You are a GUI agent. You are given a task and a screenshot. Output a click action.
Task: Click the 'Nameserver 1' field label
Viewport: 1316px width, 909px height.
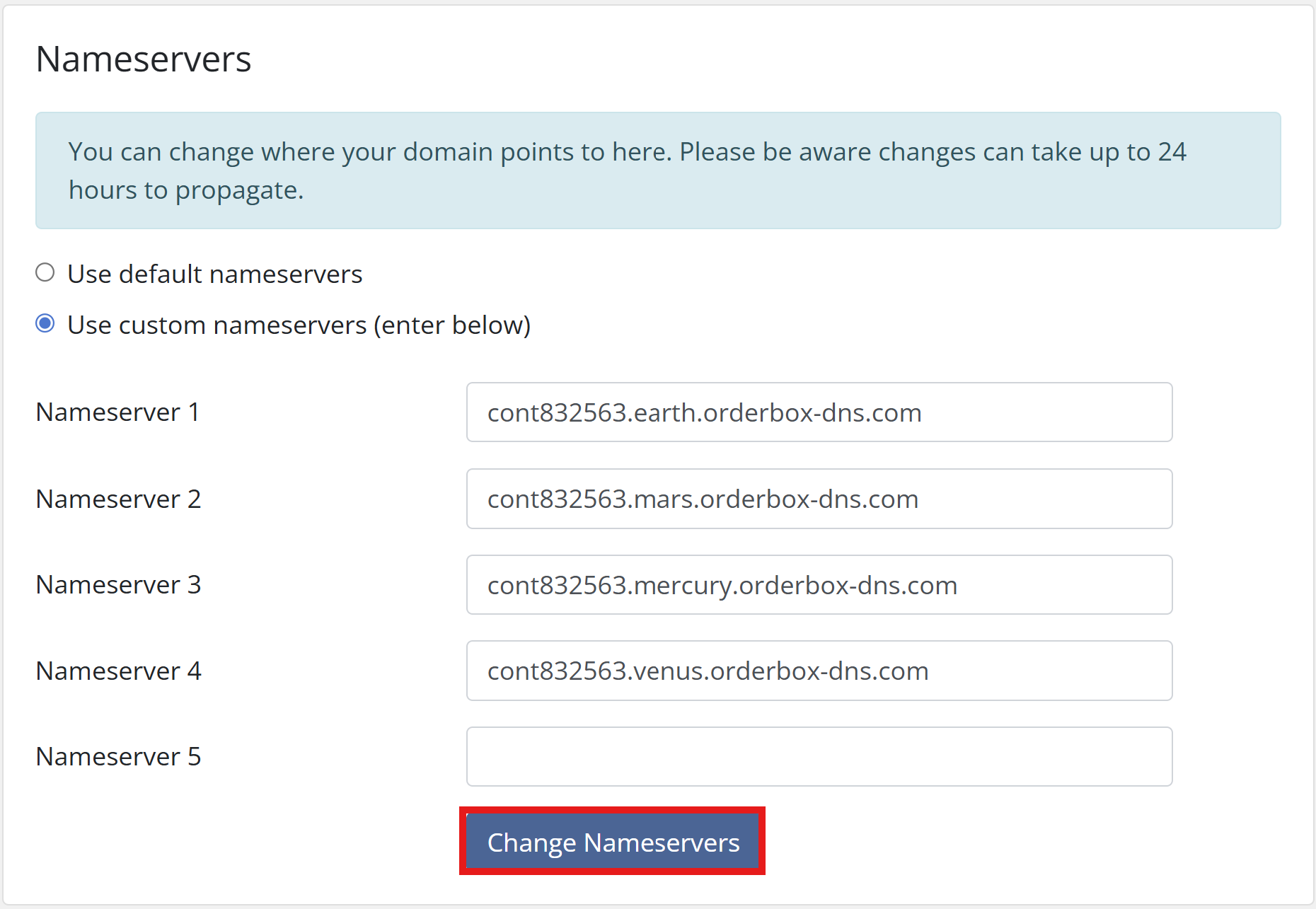(x=117, y=412)
